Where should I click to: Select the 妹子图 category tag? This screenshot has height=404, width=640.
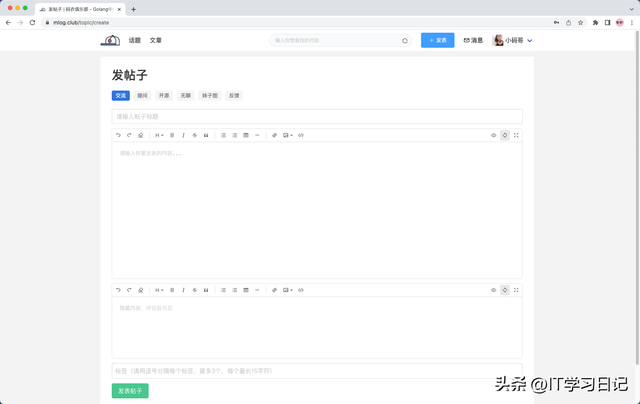[210, 95]
